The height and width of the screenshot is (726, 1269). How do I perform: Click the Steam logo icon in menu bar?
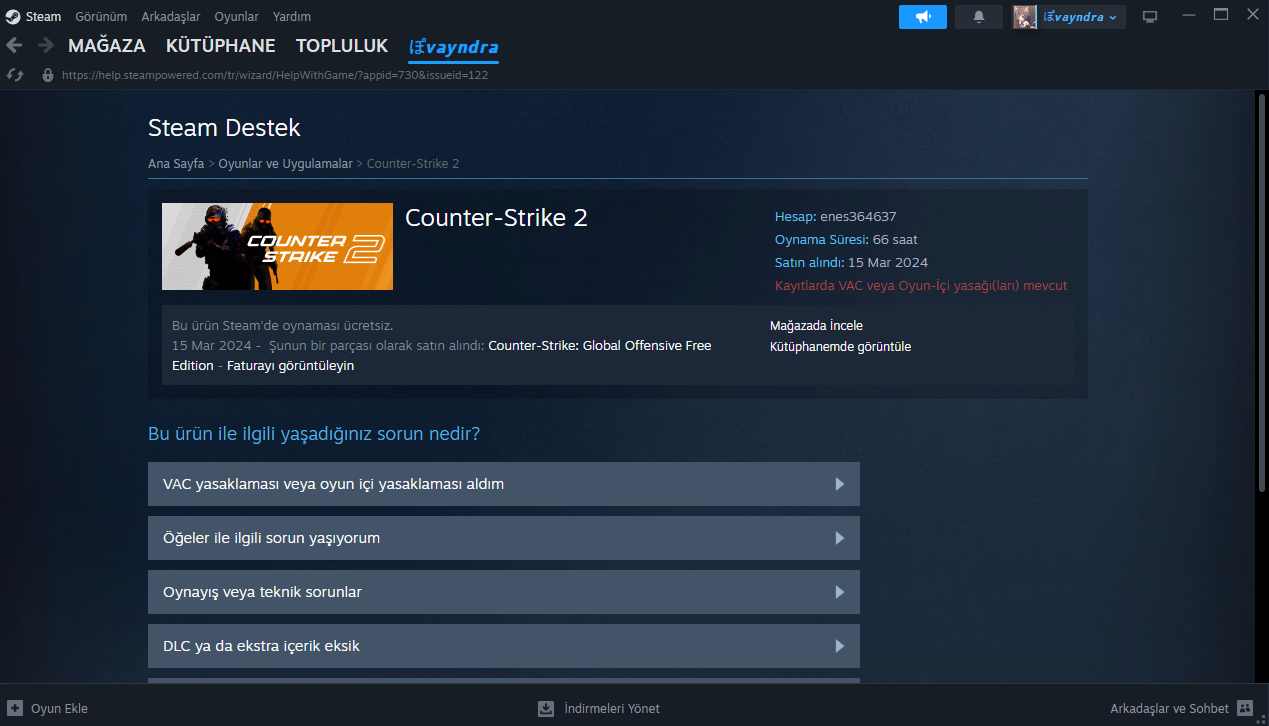click(12, 16)
